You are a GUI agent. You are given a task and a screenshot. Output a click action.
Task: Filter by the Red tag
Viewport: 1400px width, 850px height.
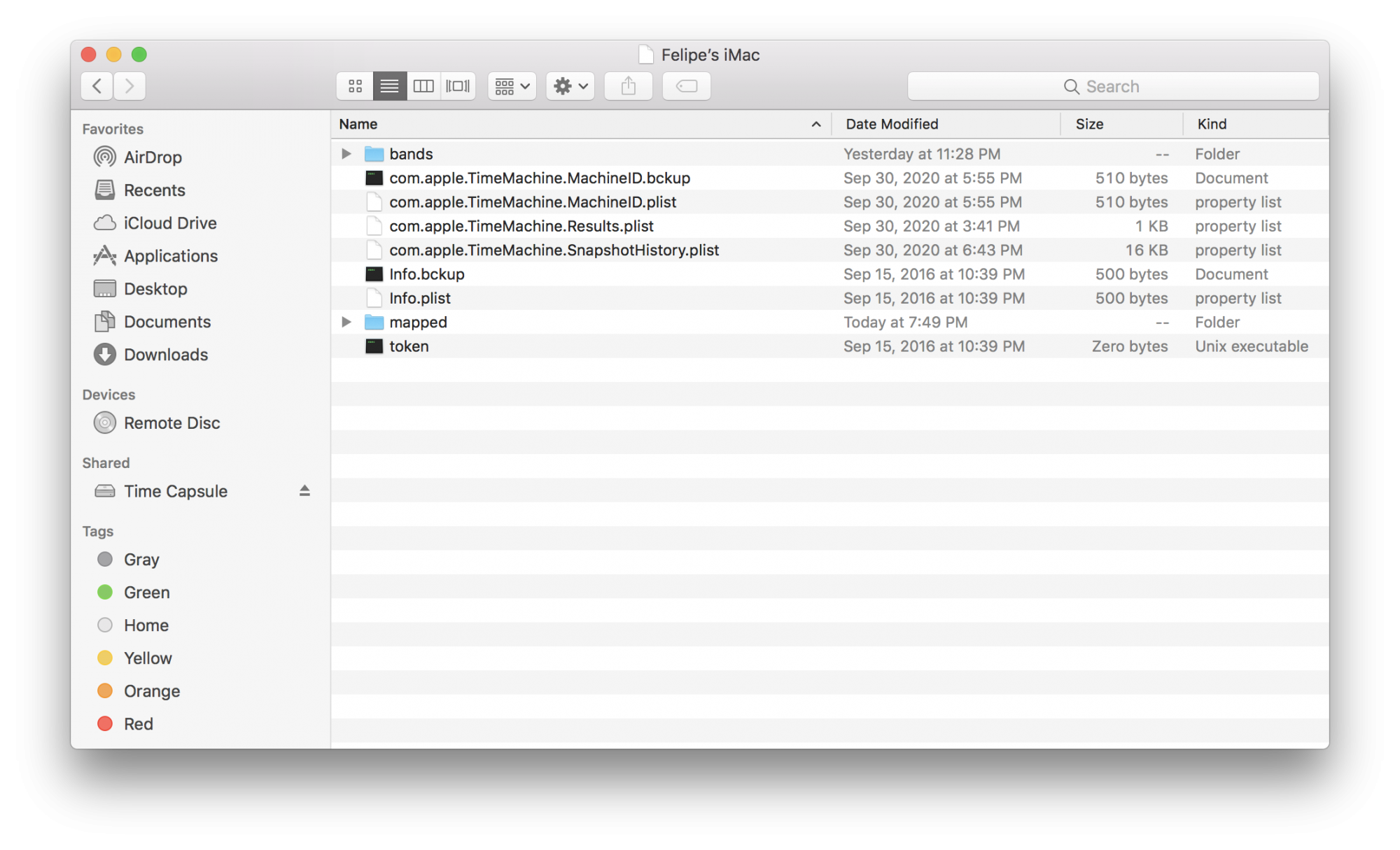(138, 724)
